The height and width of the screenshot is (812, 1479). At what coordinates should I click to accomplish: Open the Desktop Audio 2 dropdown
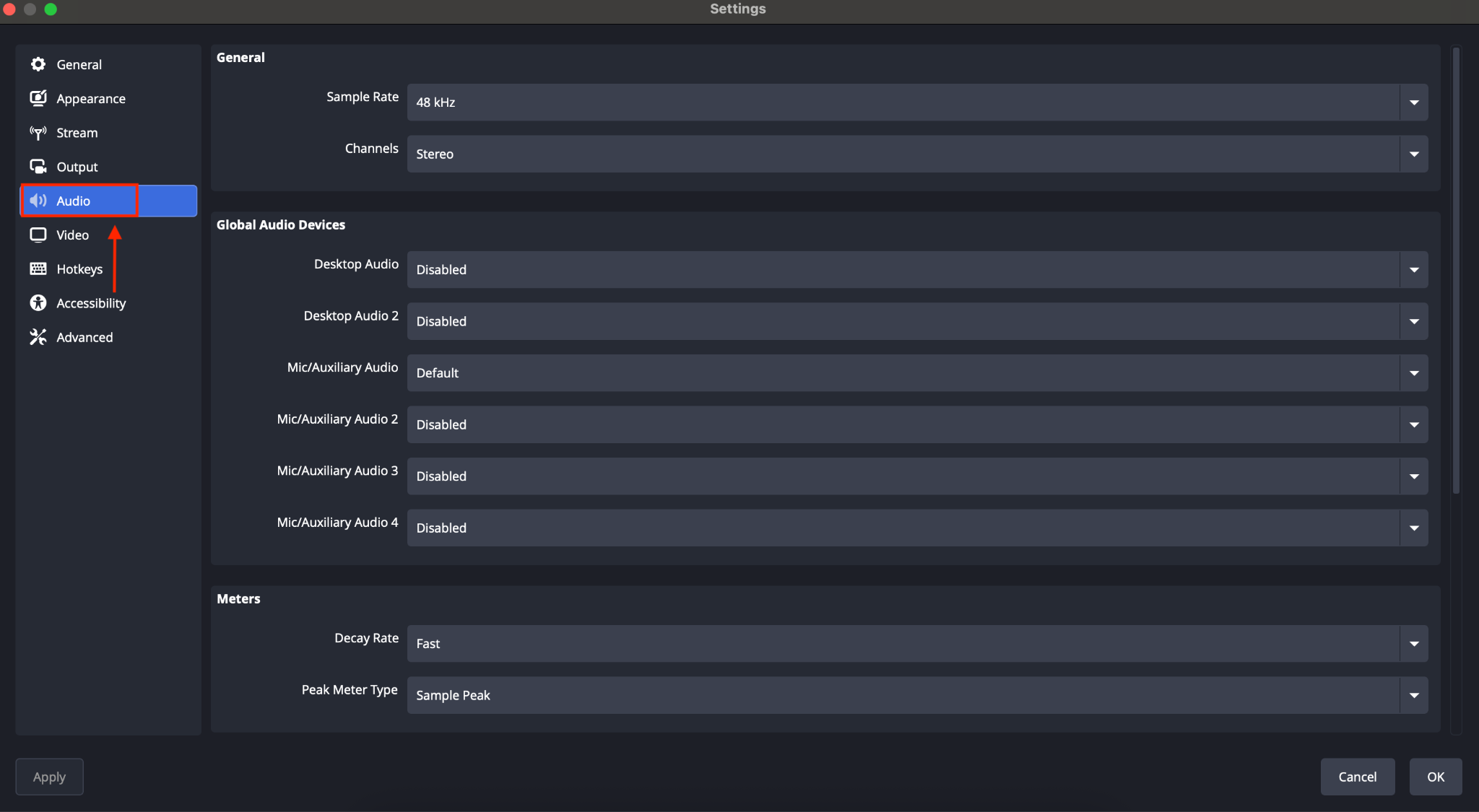click(x=917, y=321)
